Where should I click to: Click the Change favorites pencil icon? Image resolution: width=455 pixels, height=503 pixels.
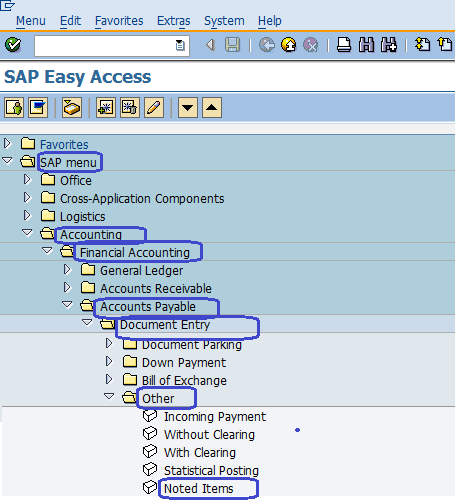point(154,107)
